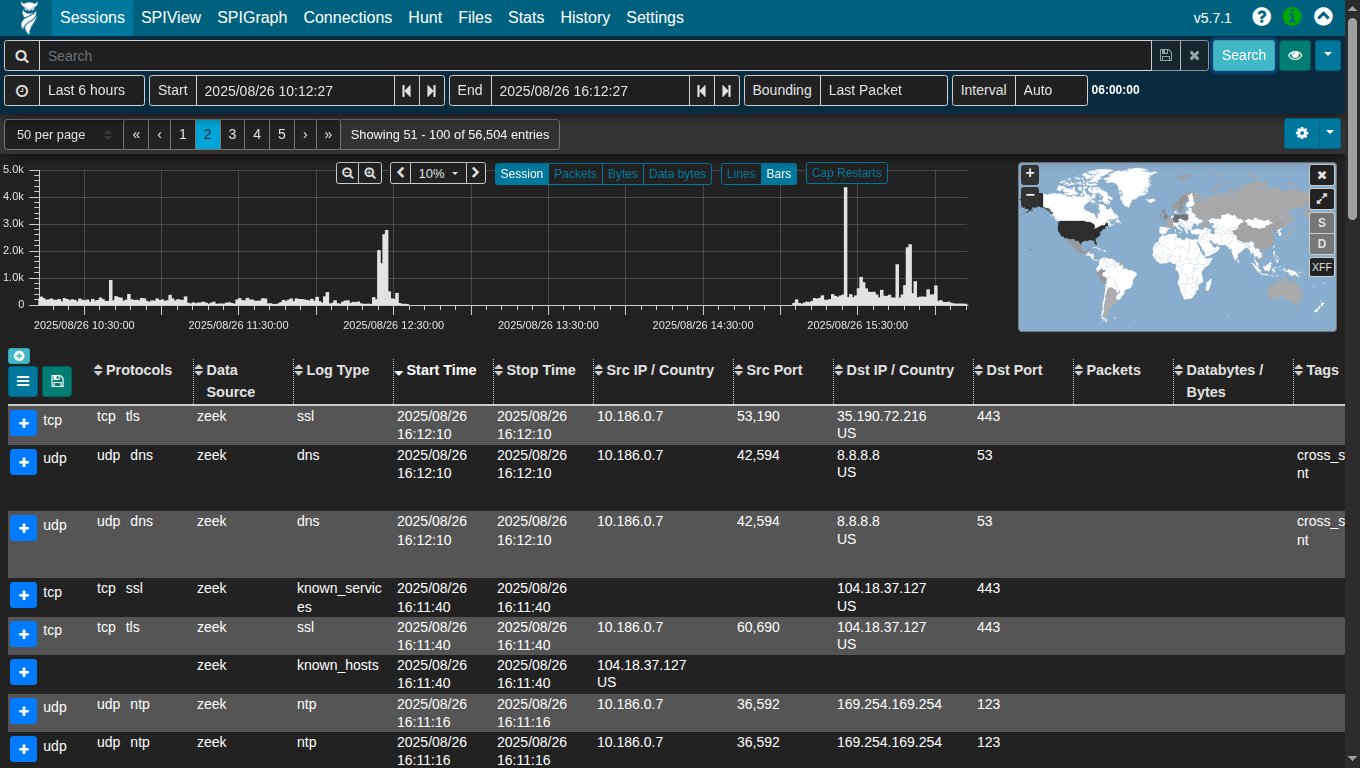Open the 50 per page dropdown
The width and height of the screenshot is (1360, 768).
pos(63,134)
